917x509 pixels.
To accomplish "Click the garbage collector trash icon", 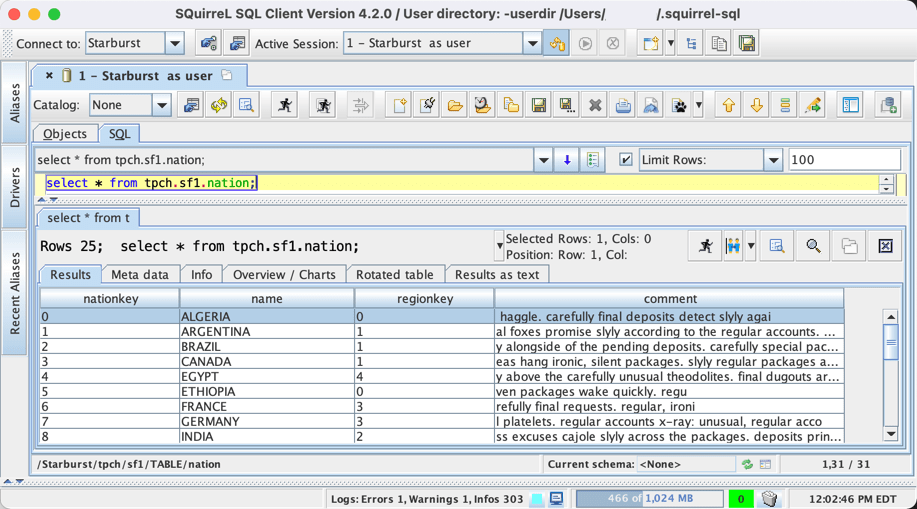I will (770, 499).
